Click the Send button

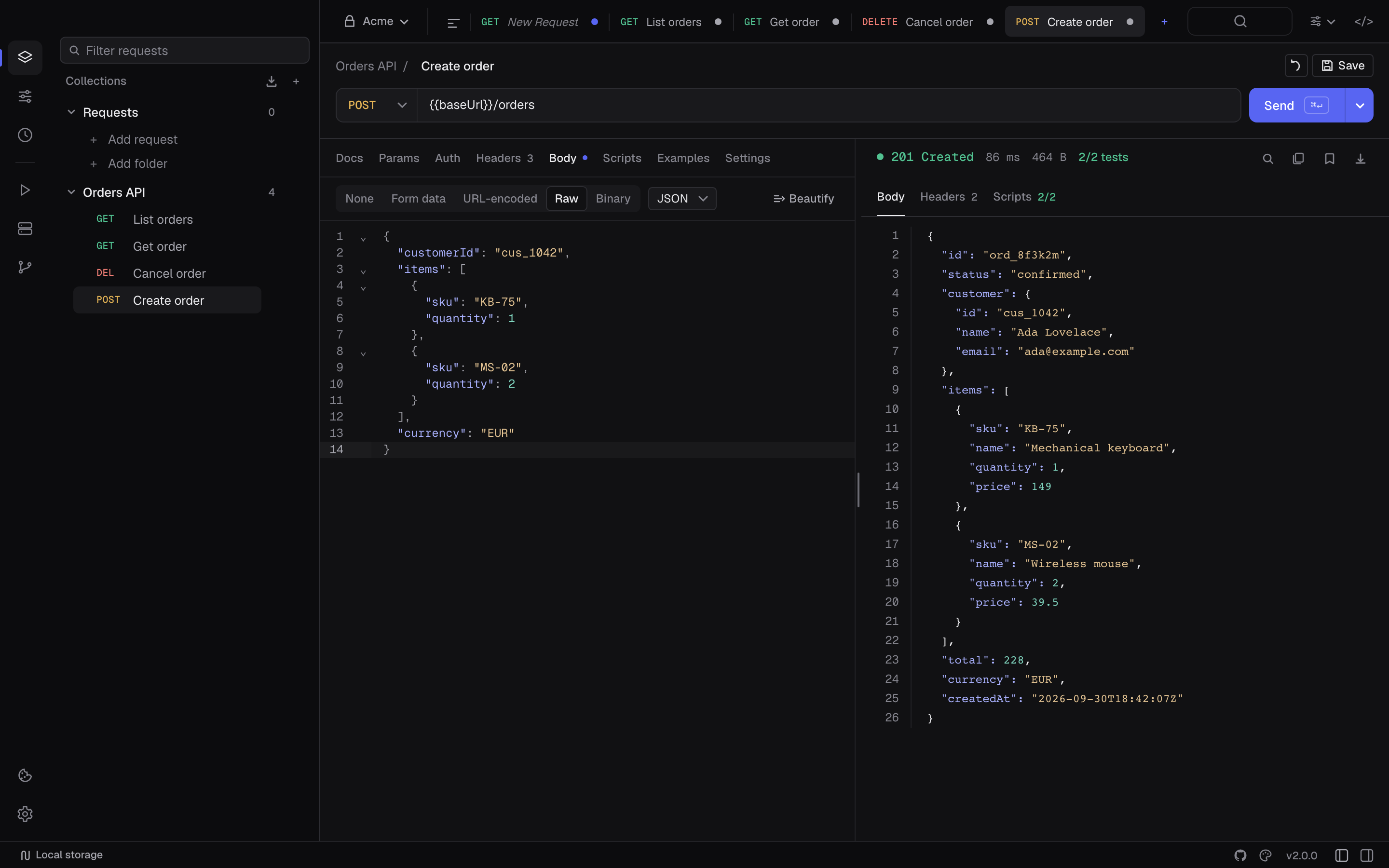(1296, 105)
